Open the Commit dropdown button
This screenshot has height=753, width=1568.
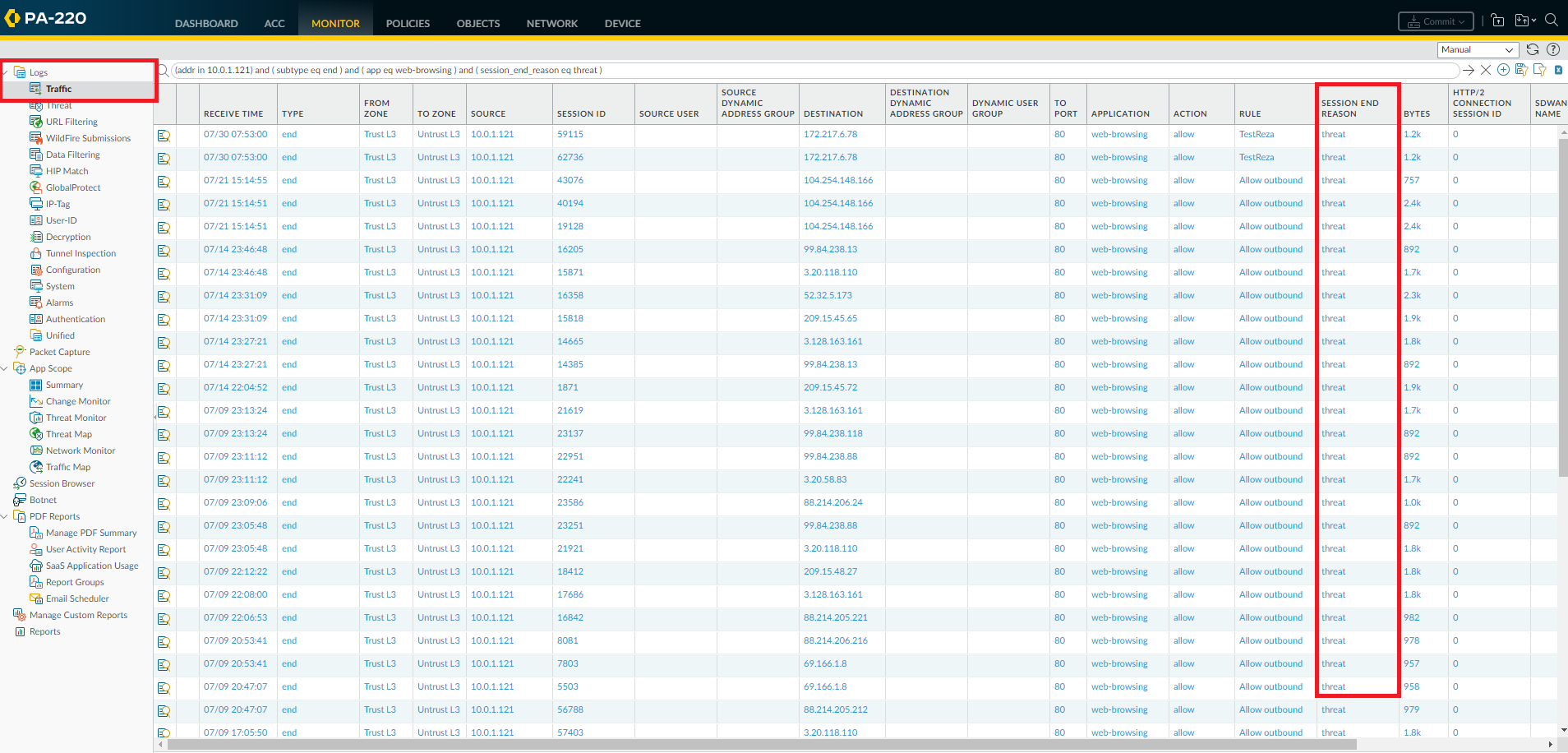[1436, 21]
